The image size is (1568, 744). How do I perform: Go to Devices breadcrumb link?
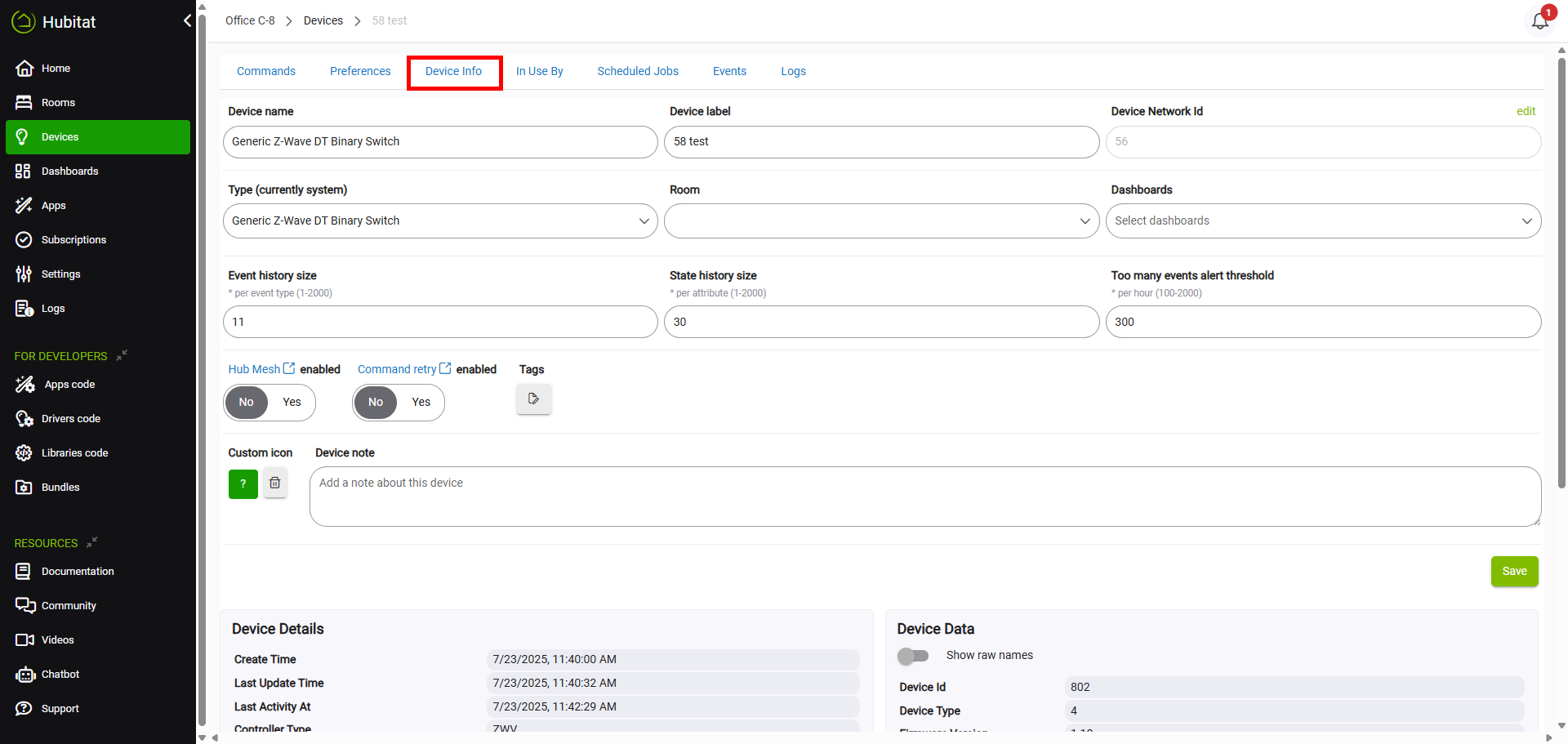pyautogui.click(x=323, y=21)
